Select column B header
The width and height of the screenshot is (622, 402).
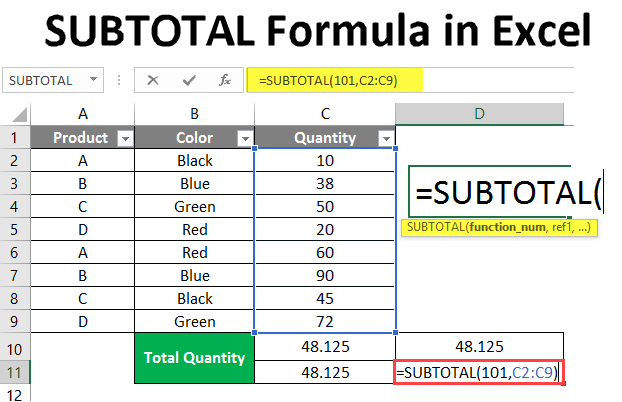[x=194, y=114]
